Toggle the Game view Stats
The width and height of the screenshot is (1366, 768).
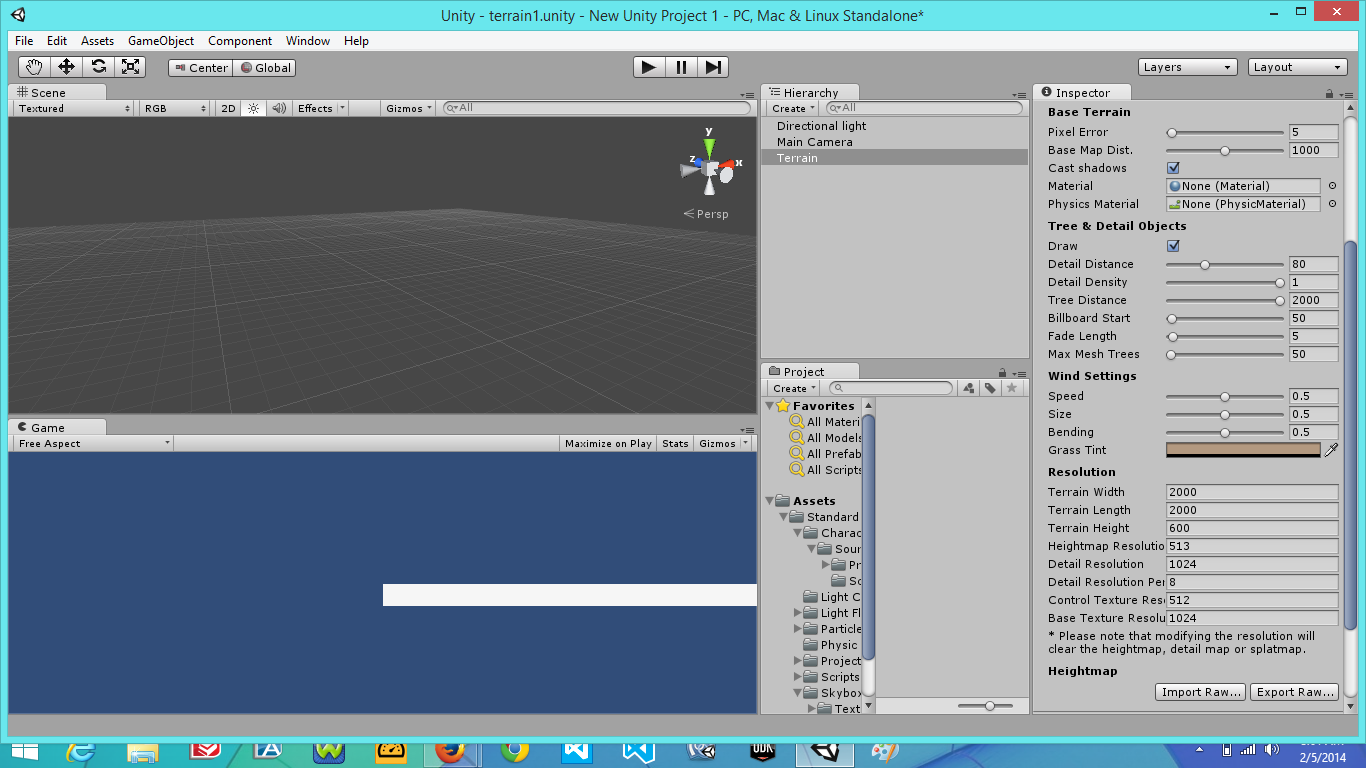click(x=675, y=443)
